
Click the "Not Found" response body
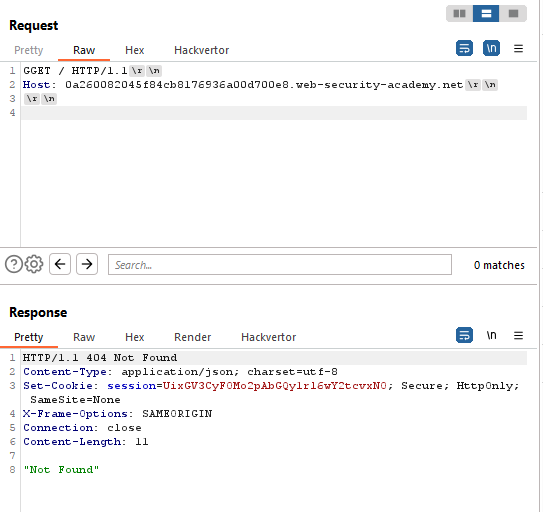click(61, 469)
